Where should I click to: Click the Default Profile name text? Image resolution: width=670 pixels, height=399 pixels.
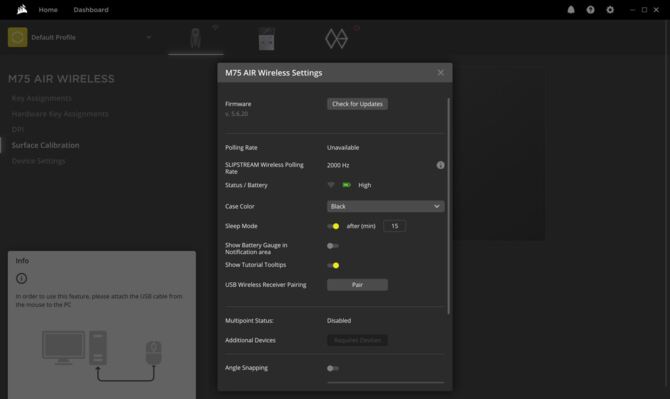(x=53, y=37)
